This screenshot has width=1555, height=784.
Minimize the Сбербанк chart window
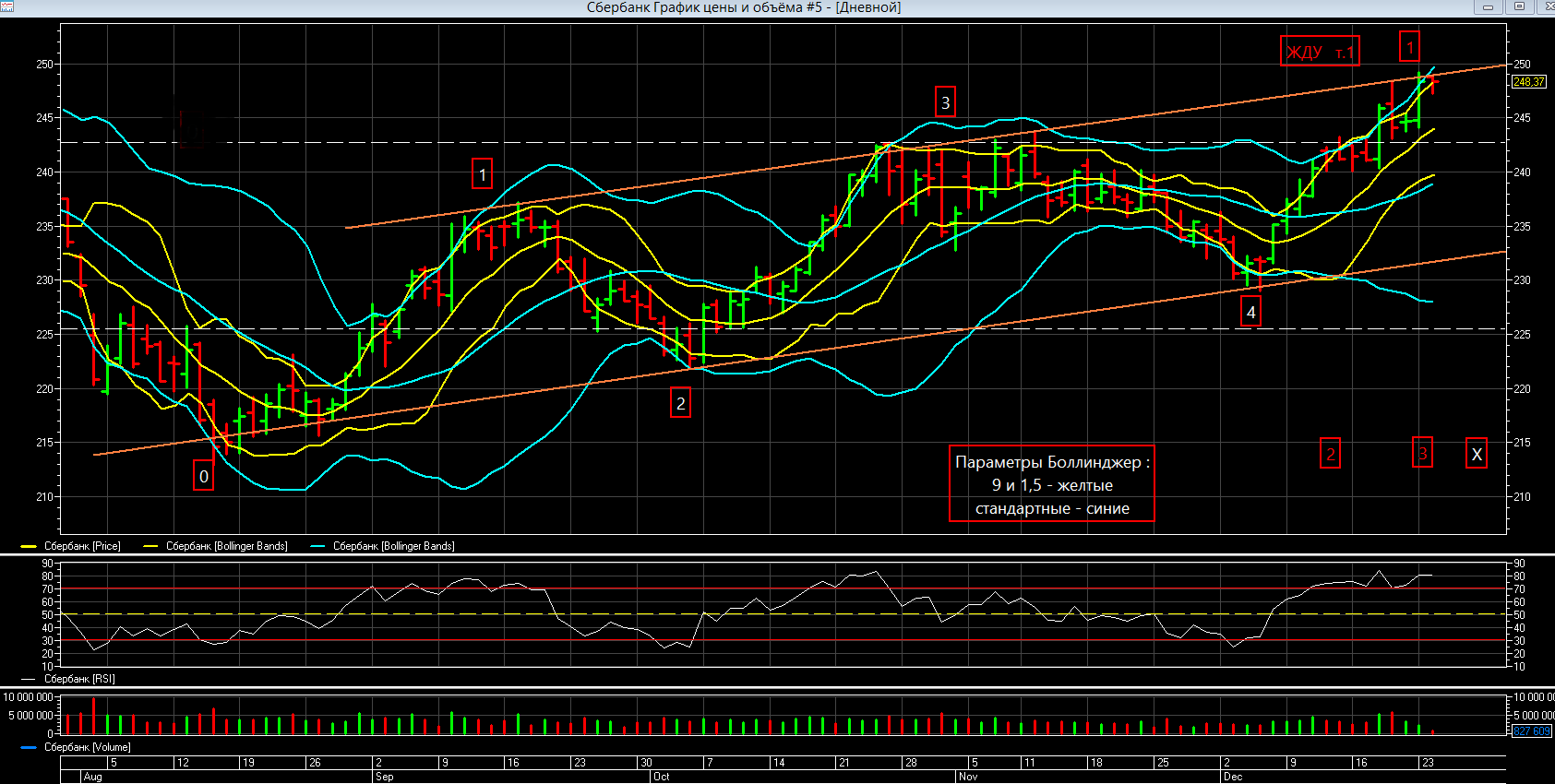(x=1489, y=6)
